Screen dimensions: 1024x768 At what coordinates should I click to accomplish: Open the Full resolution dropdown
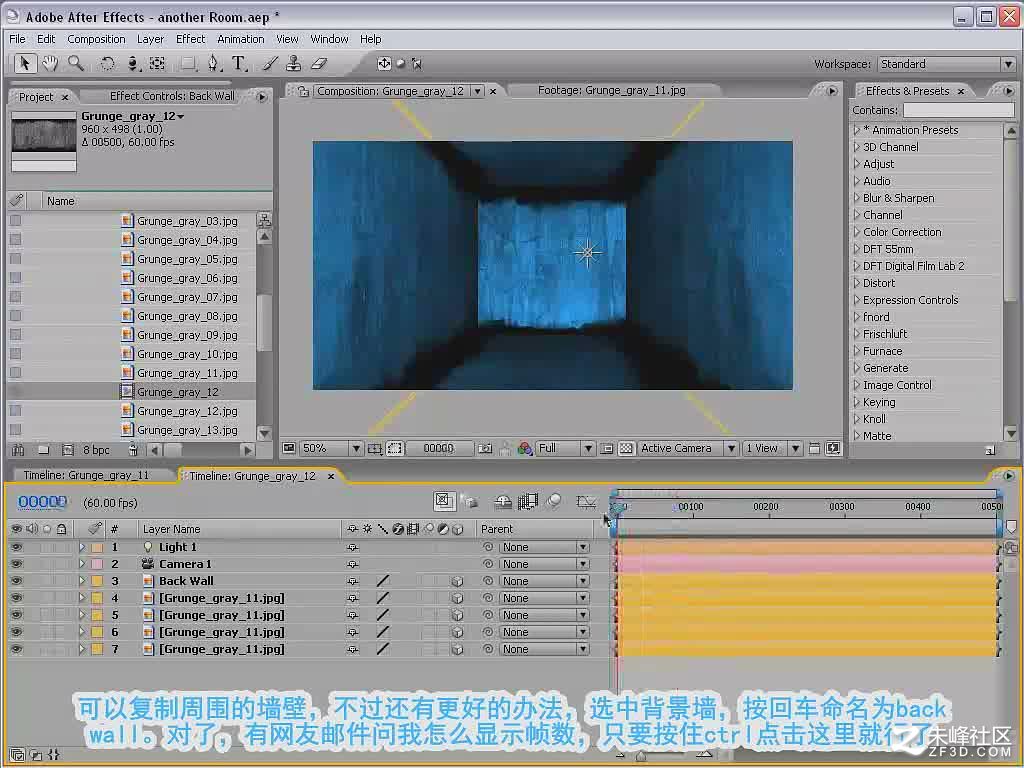[565, 449]
